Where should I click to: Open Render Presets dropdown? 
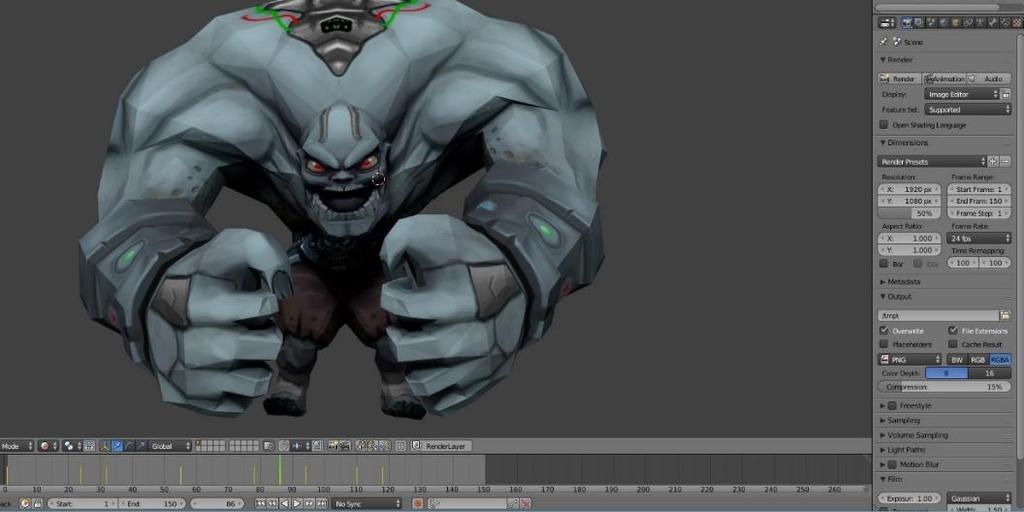pos(932,161)
